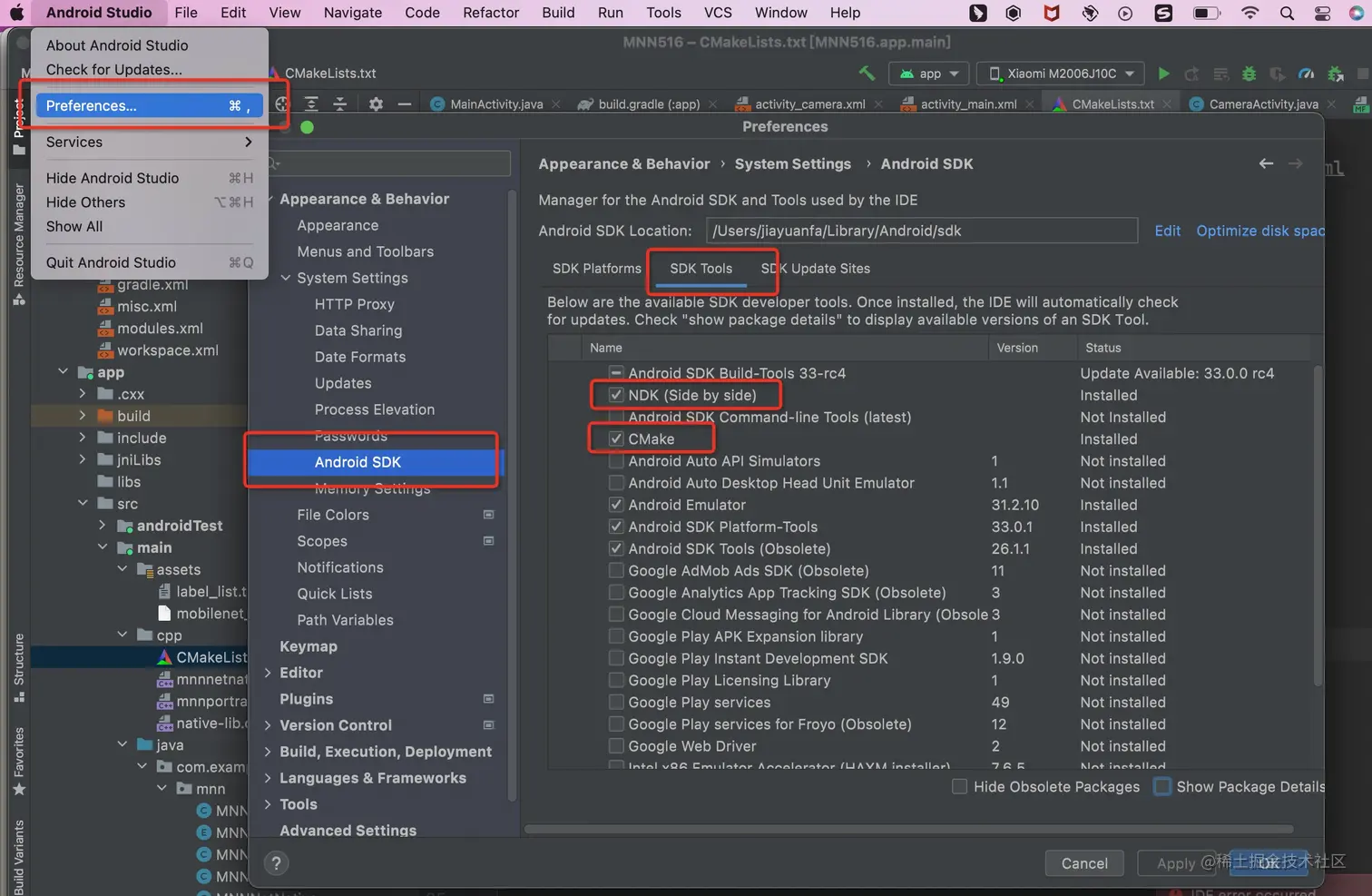The width and height of the screenshot is (1372, 896).
Task: Open HTTP Proxy settings page
Action: tap(355, 304)
